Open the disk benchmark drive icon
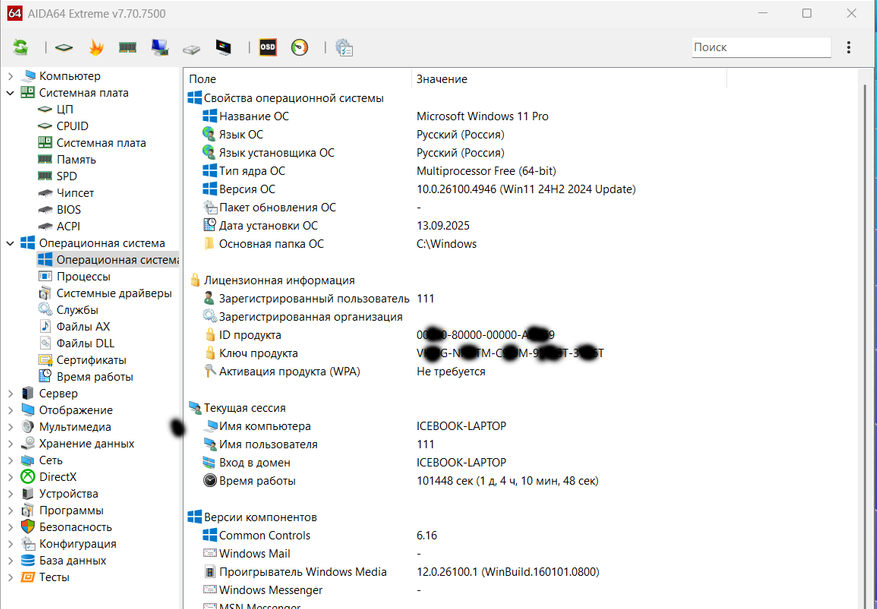Screen dimensions: 877x609 tap(192, 47)
